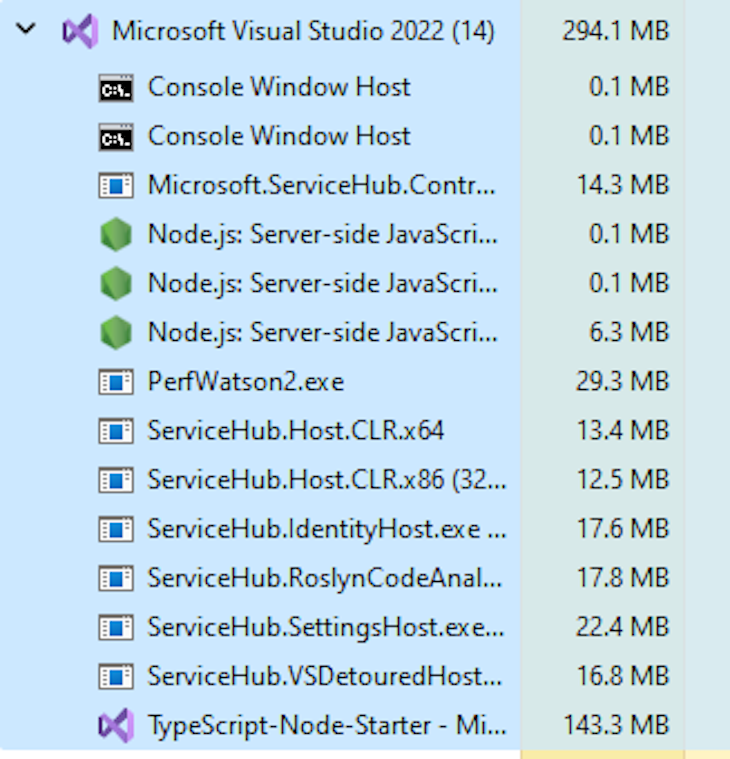Click the Microsoft.ServiceHub.Contr... process icon

[116, 186]
